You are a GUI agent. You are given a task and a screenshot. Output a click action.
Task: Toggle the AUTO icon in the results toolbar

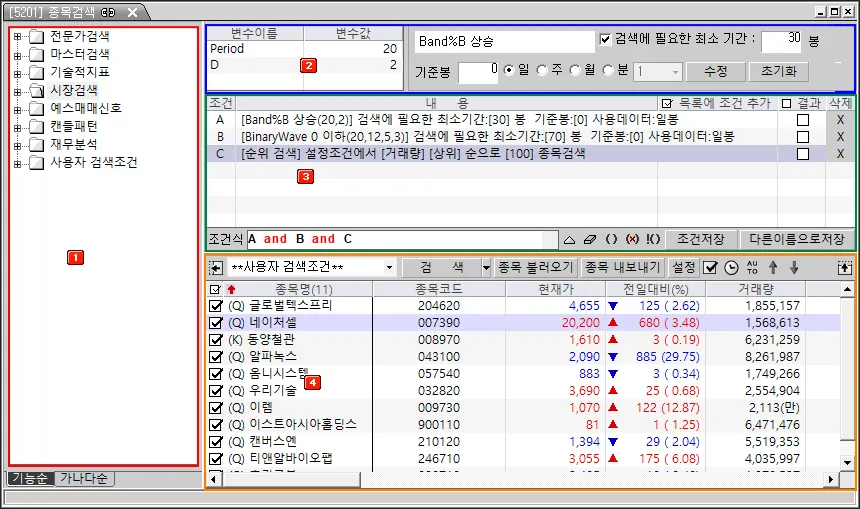click(752, 268)
